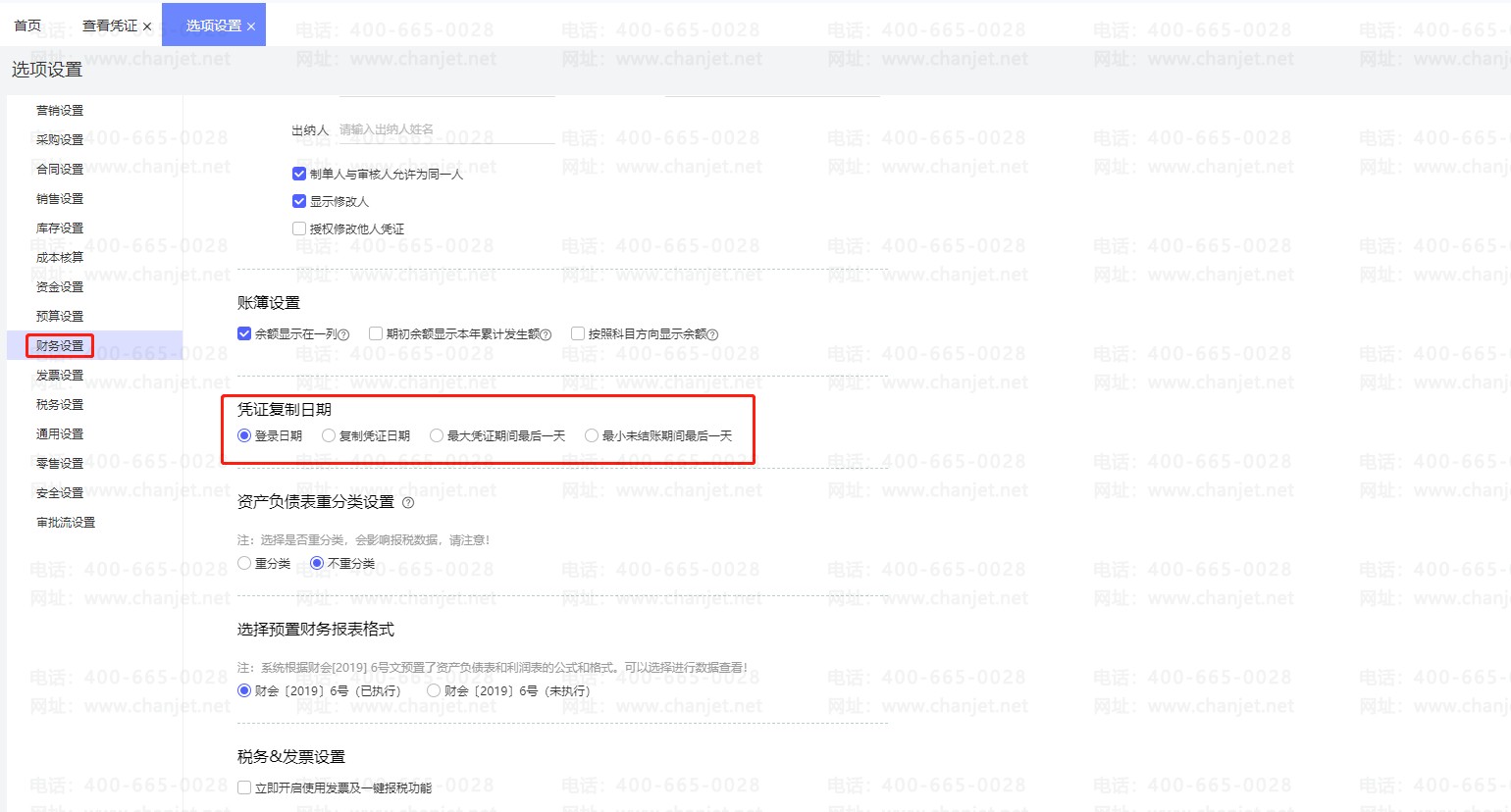Select 复制凭证日期 radio option
Image resolution: width=1511 pixels, height=812 pixels.
tap(329, 435)
